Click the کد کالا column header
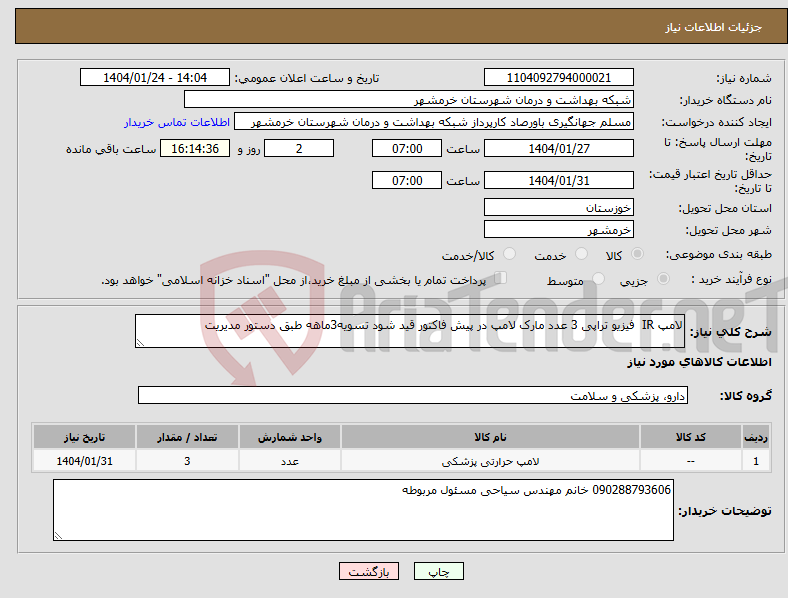The height and width of the screenshot is (598, 788). (x=691, y=437)
